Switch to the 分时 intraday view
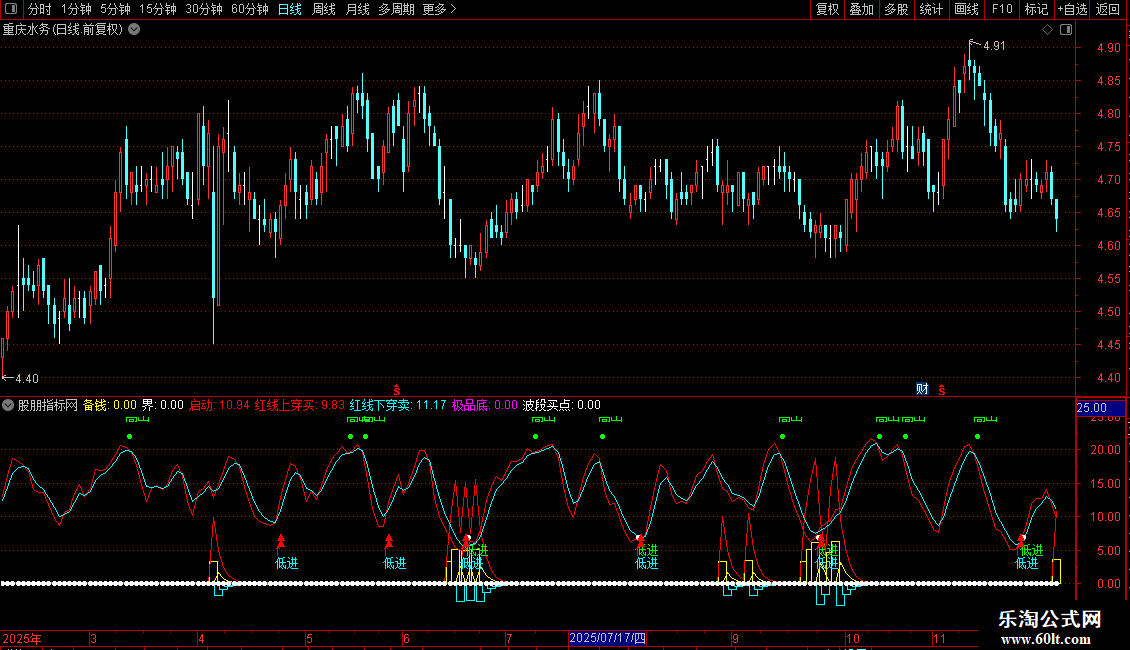The height and width of the screenshot is (650, 1130). click(40, 9)
